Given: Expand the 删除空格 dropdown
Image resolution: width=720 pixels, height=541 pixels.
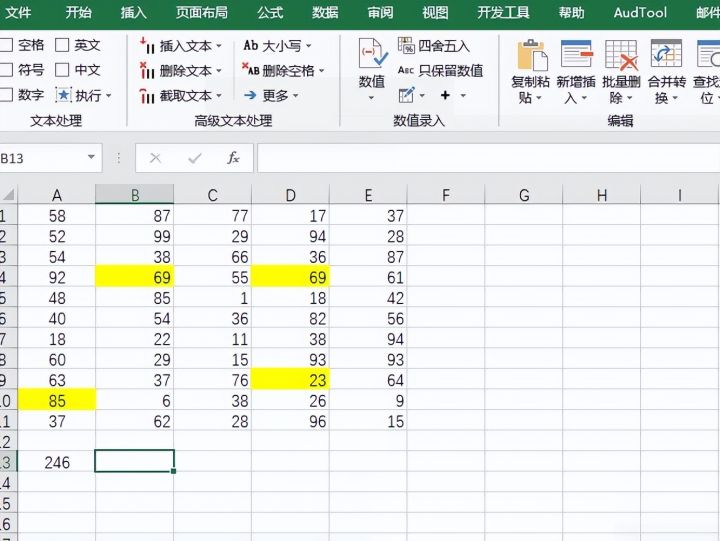Looking at the screenshot, I should pos(321,71).
